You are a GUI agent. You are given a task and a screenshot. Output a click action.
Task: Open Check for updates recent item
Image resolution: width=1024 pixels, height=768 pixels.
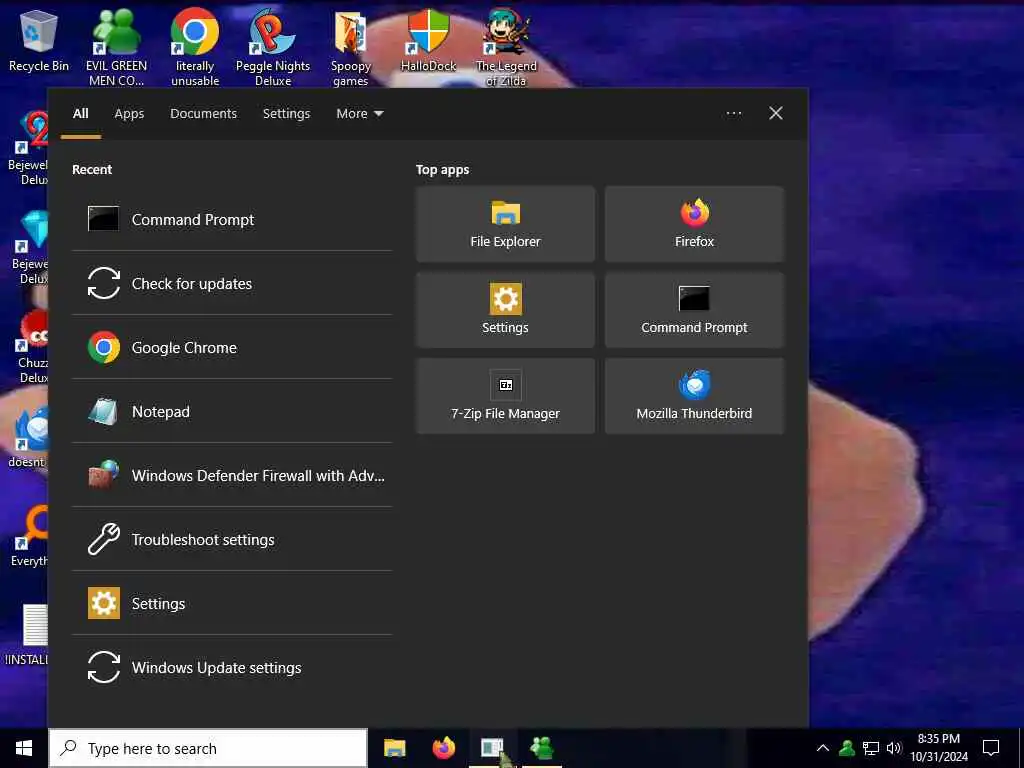coord(232,283)
